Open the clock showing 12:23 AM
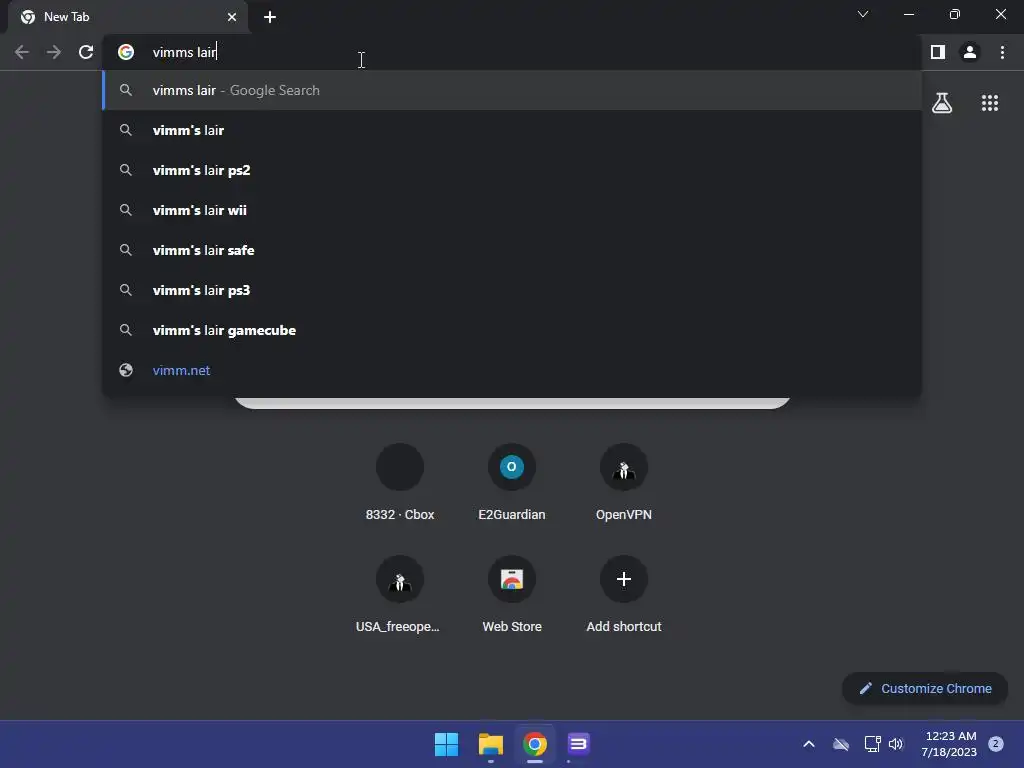This screenshot has width=1024, height=768. point(949,744)
